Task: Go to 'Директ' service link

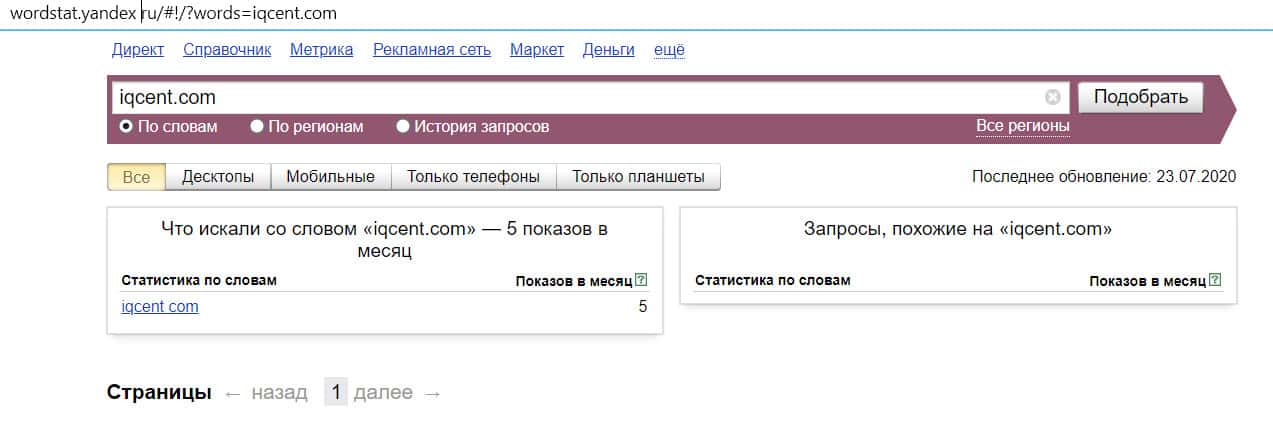Action: pyautogui.click(x=138, y=50)
